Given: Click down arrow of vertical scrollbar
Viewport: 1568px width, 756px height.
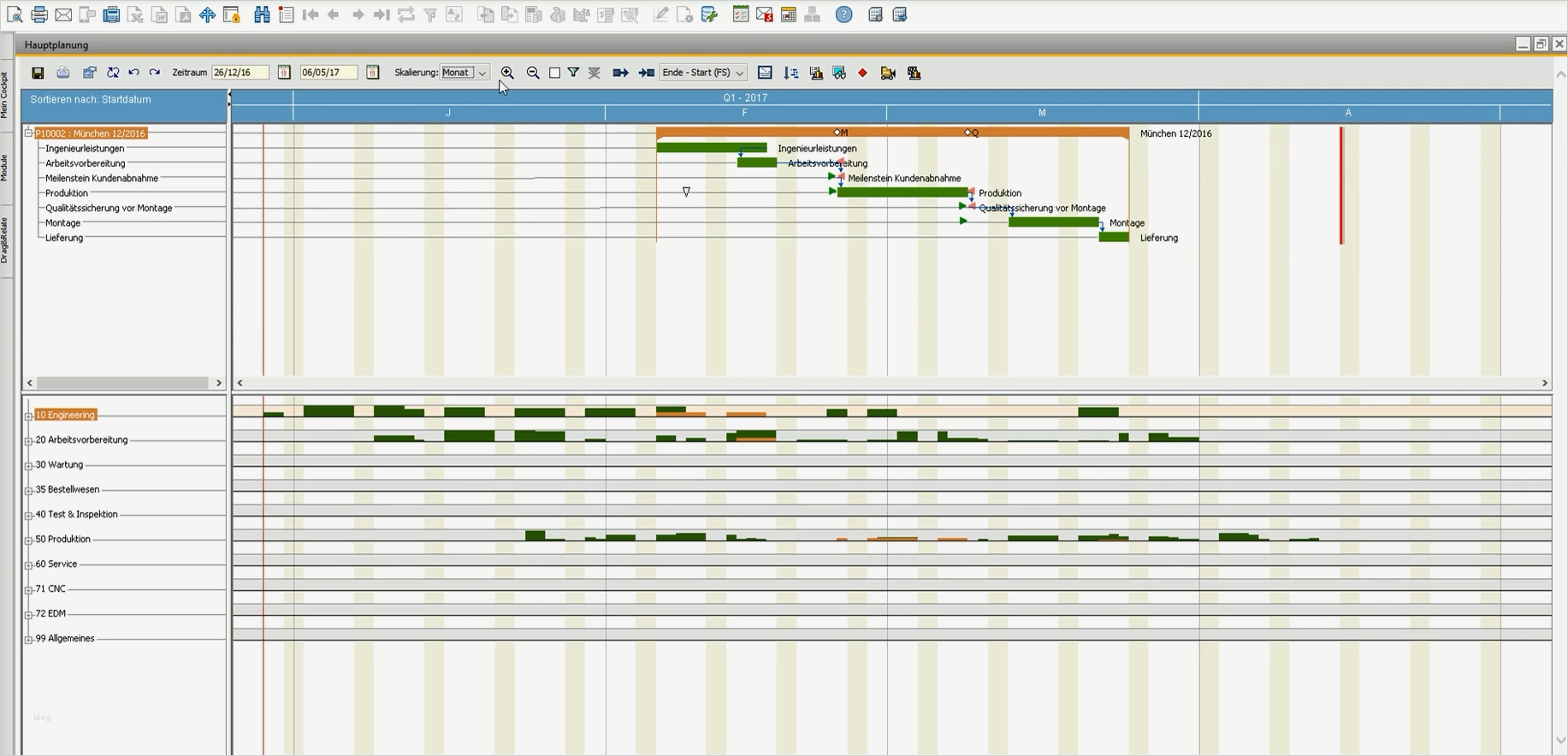Looking at the screenshot, I should click(1560, 741).
